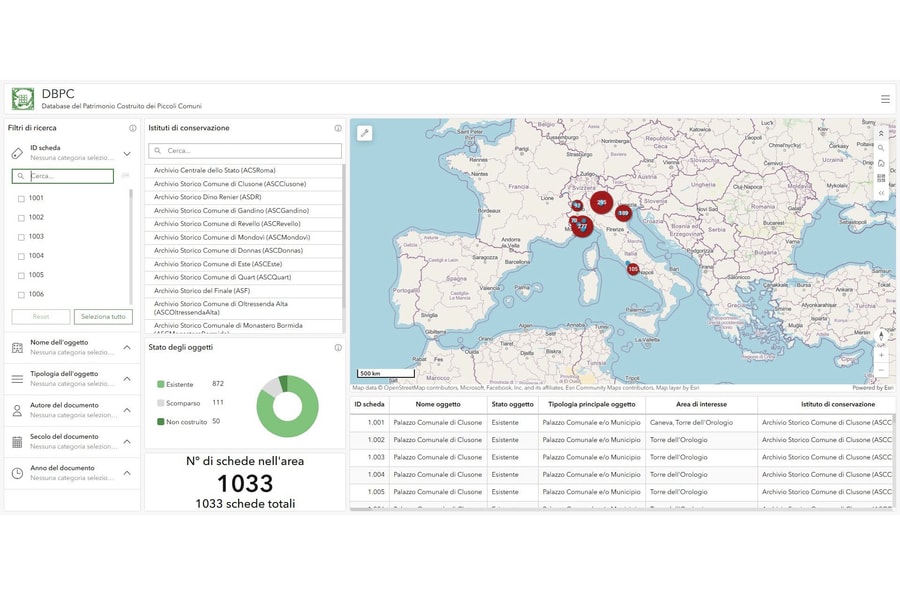Screen dimensions: 900x600
Task: Check the 1001 ID checkbox
Action: pyautogui.click(x=21, y=199)
